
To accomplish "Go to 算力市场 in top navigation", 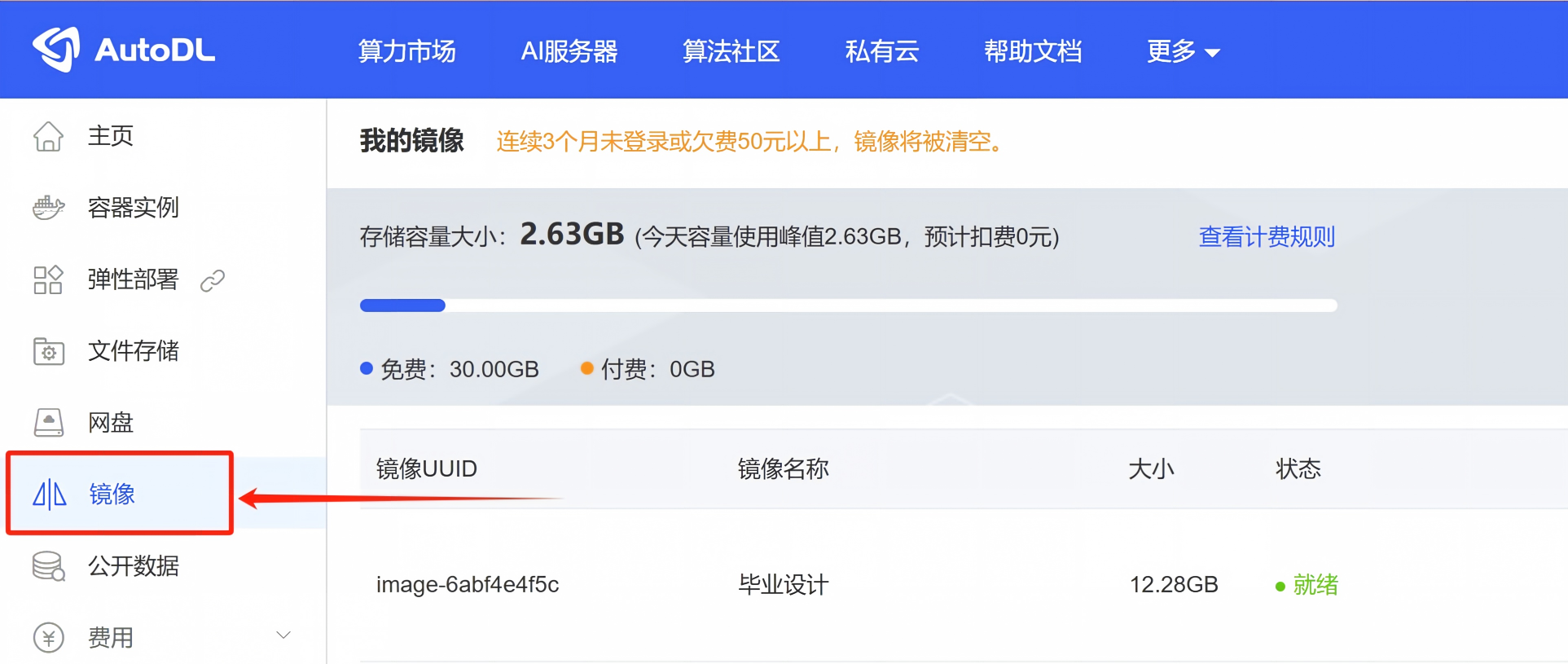I will click(x=406, y=51).
